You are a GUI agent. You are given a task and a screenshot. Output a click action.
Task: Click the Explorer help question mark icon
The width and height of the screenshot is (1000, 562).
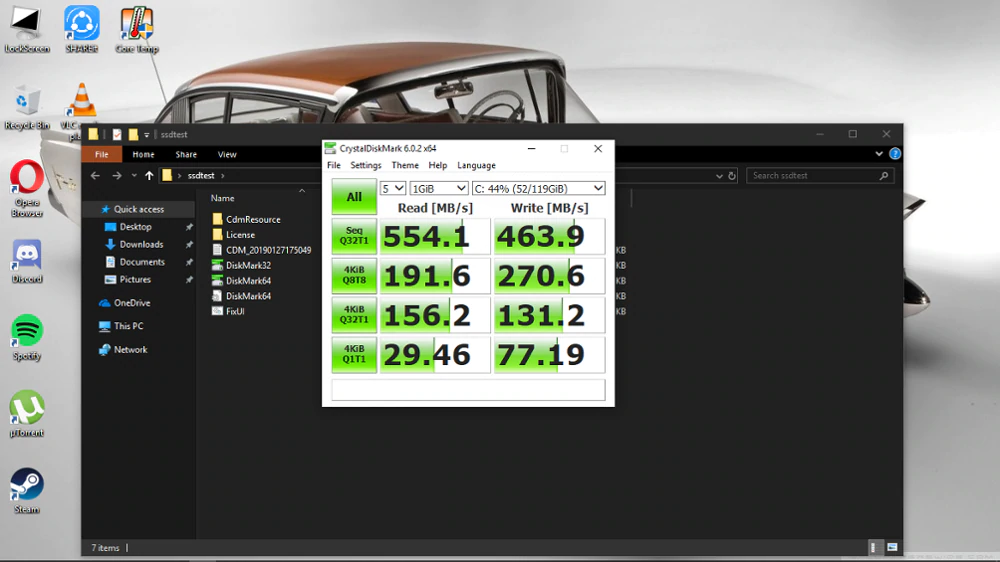click(x=895, y=154)
